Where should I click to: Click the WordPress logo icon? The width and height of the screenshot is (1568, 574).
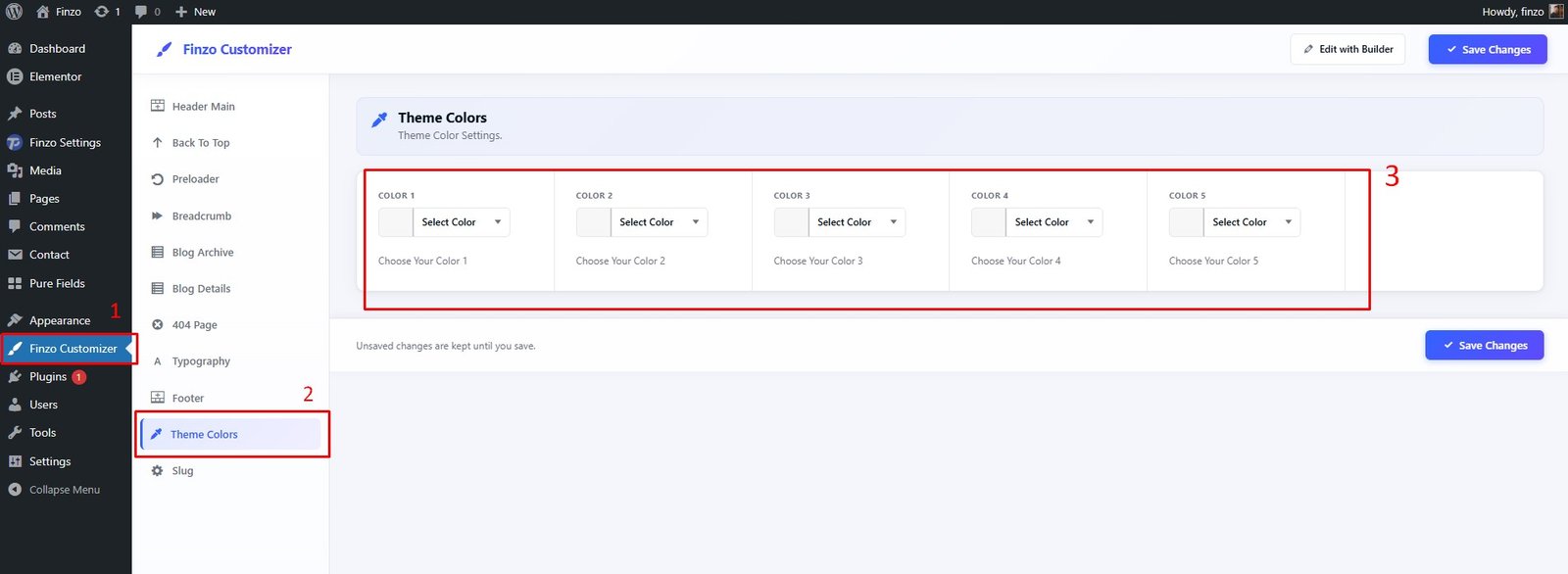15,12
